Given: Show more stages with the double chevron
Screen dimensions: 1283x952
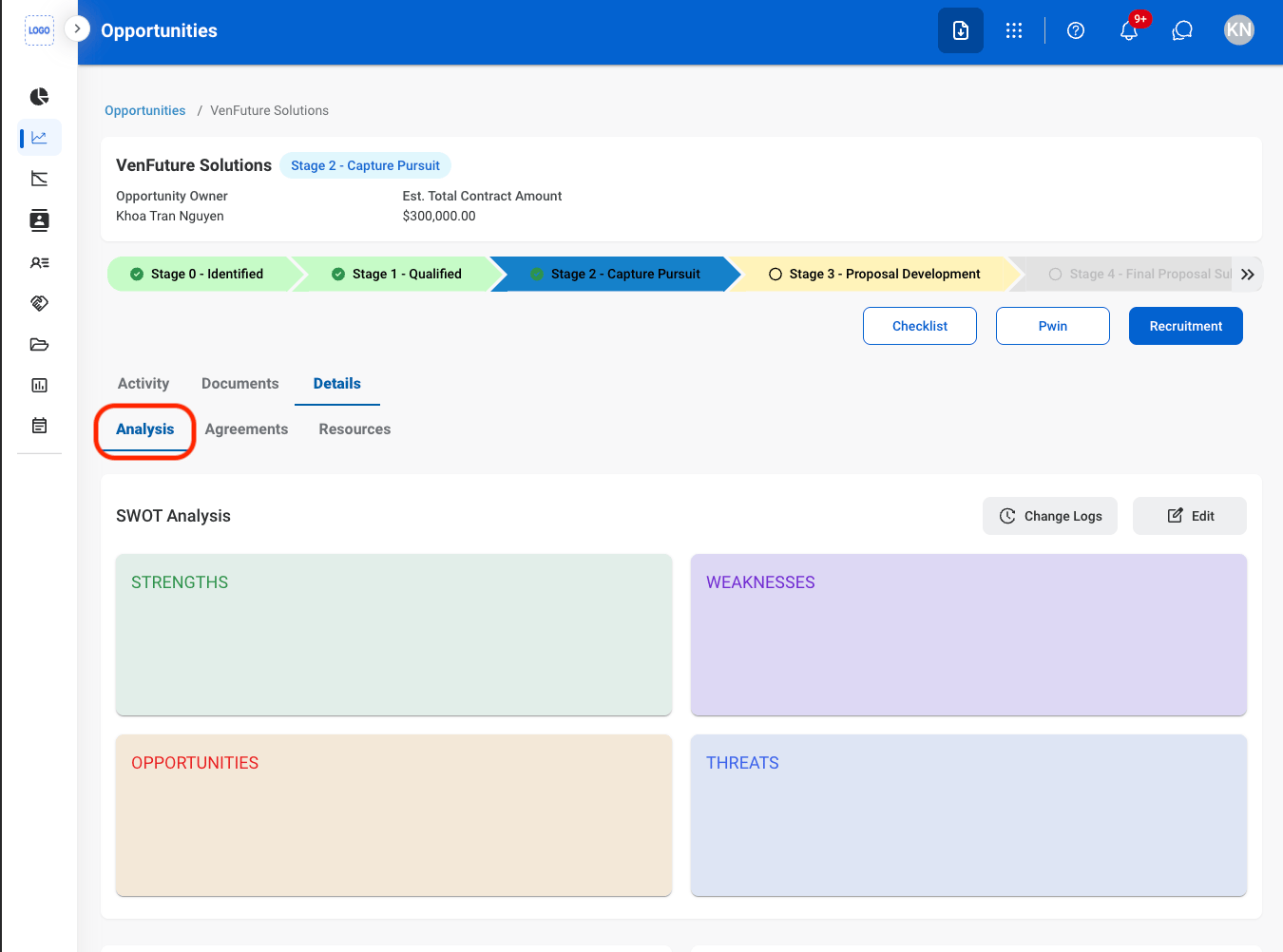Looking at the screenshot, I should pyautogui.click(x=1248, y=274).
